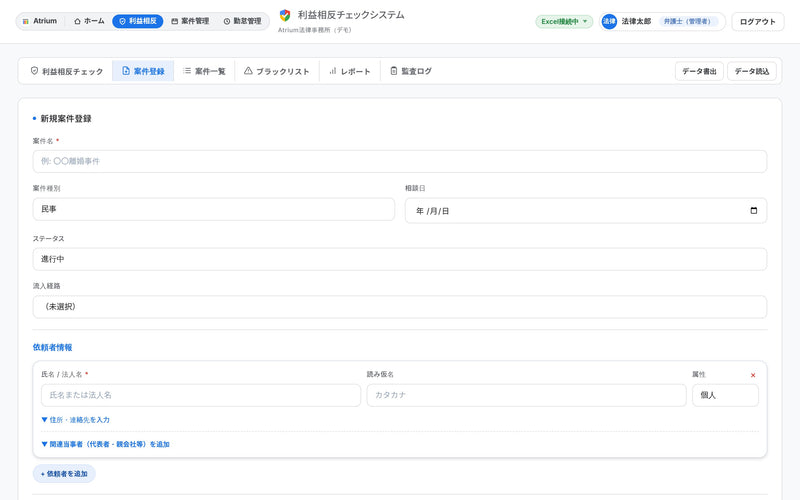Switch to the 案件登録 tab
Image resolution: width=800 pixels, height=500 pixels.
click(143, 71)
